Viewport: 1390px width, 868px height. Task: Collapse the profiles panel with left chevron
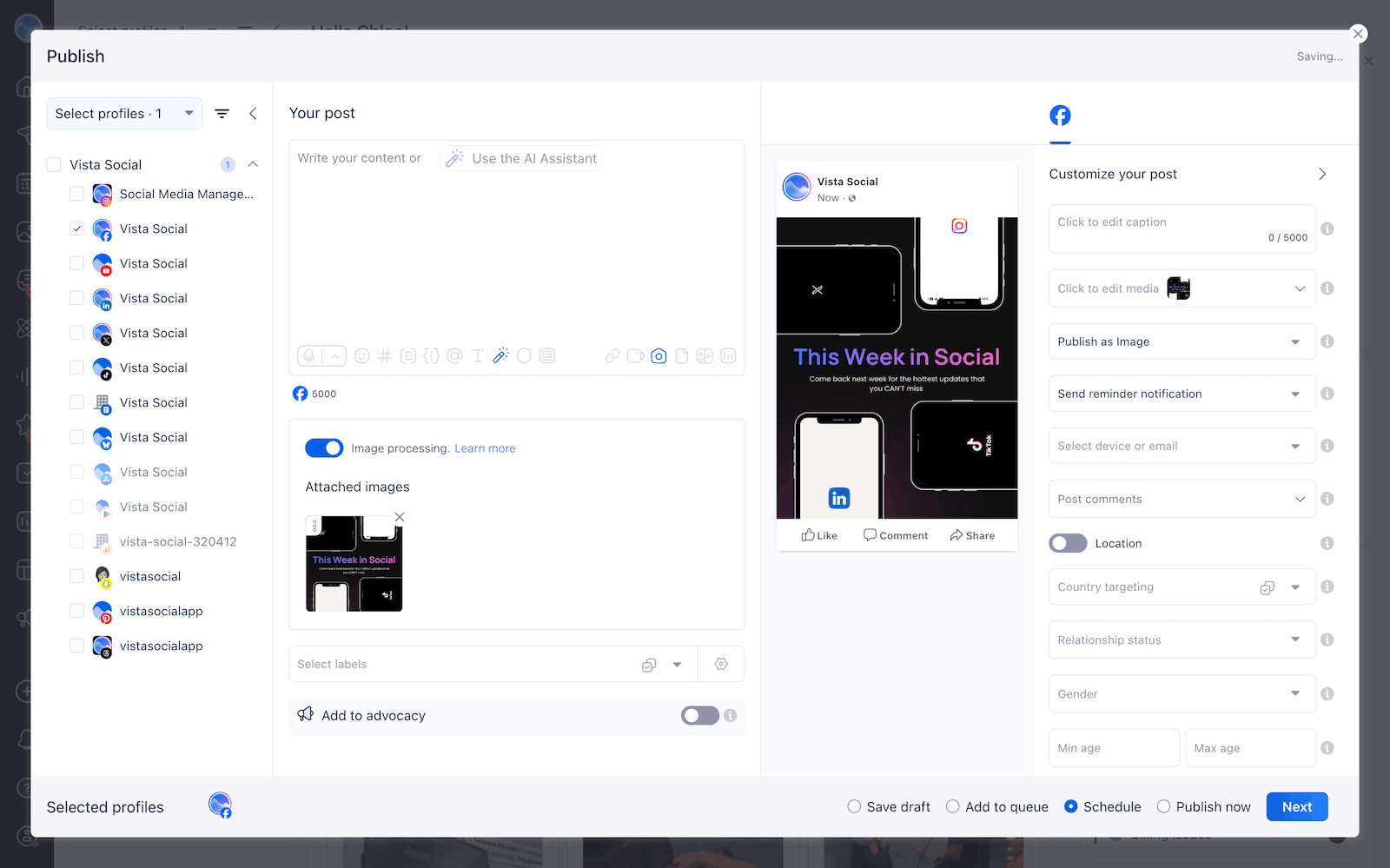(x=253, y=114)
